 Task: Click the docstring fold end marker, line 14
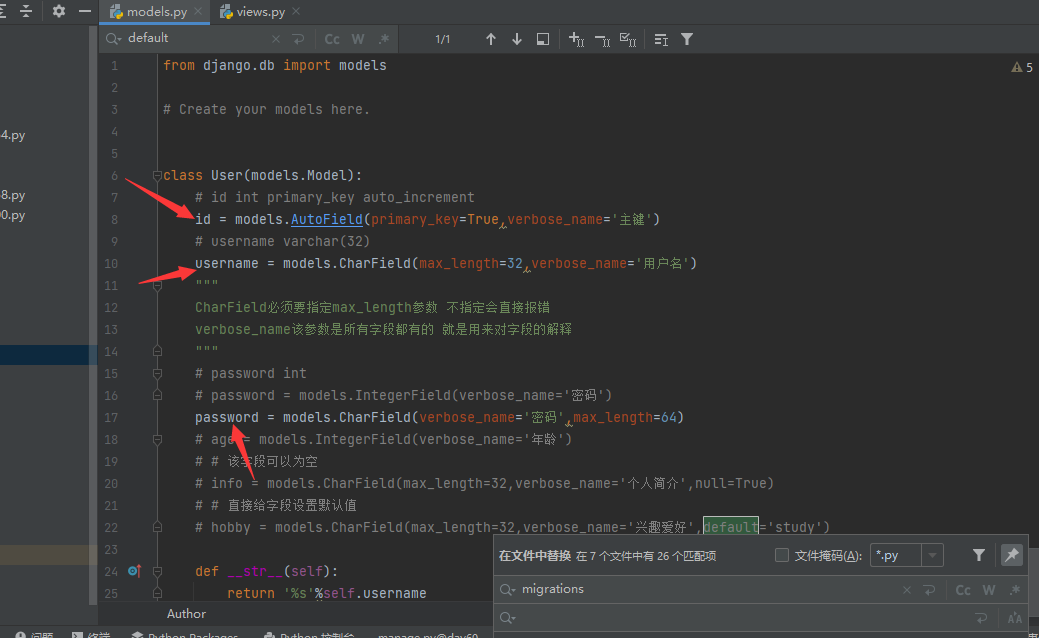click(157, 351)
